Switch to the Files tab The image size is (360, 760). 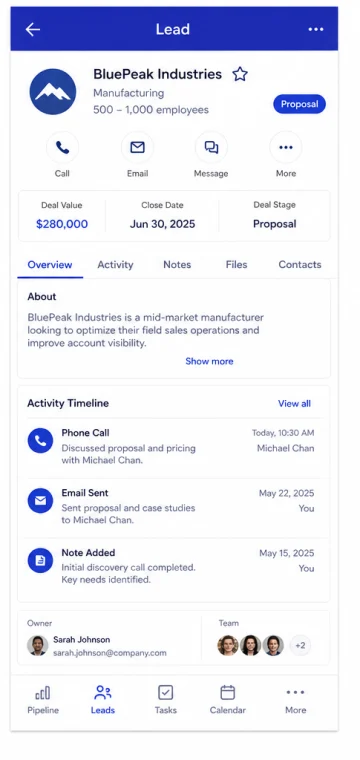pos(236,265)
